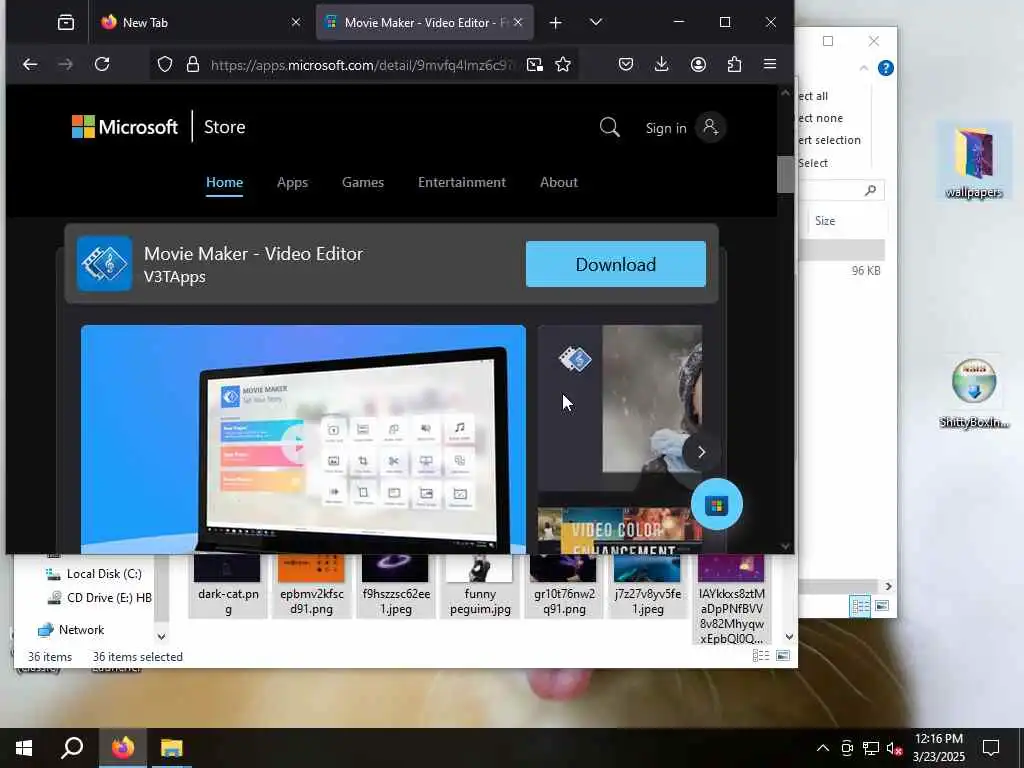The image size is (1024, 768).
Task: Close the Movie Maker tab
Action: (x=518, y=22)
